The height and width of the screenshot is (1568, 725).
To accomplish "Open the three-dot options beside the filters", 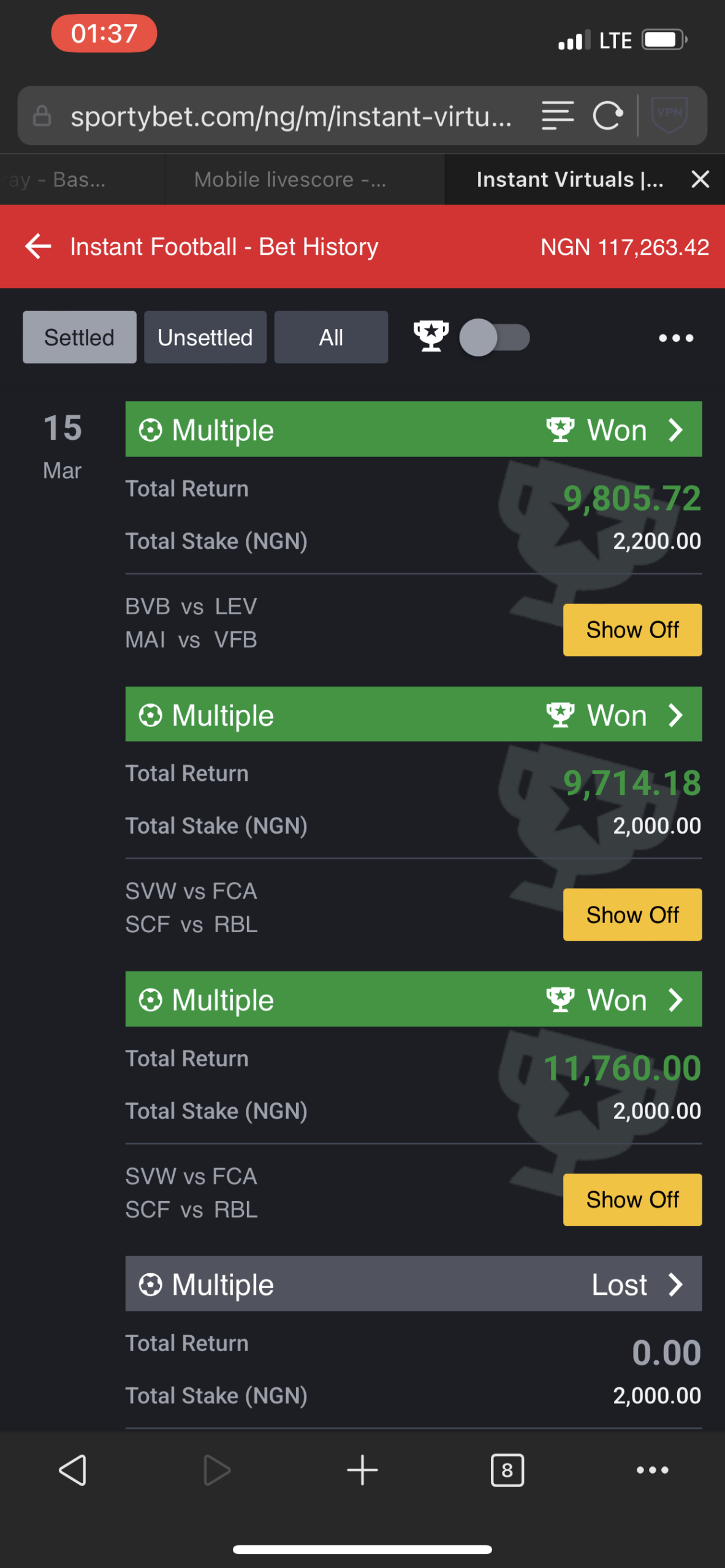I will click(676, 337).
